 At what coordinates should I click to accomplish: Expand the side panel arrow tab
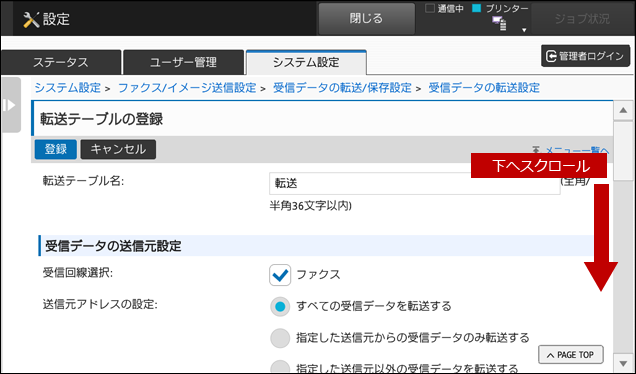(11, 105)
